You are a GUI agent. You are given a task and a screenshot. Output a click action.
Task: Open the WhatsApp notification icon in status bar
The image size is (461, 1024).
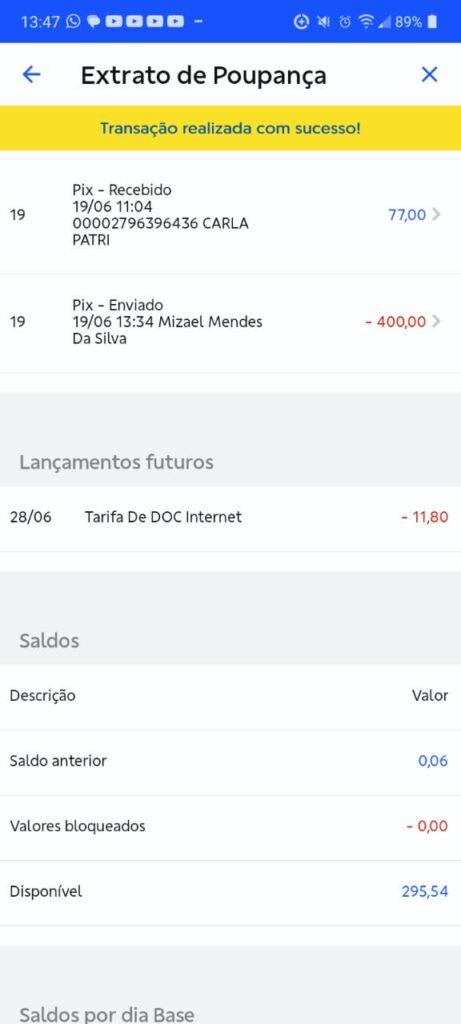click(x=73, y=22)
